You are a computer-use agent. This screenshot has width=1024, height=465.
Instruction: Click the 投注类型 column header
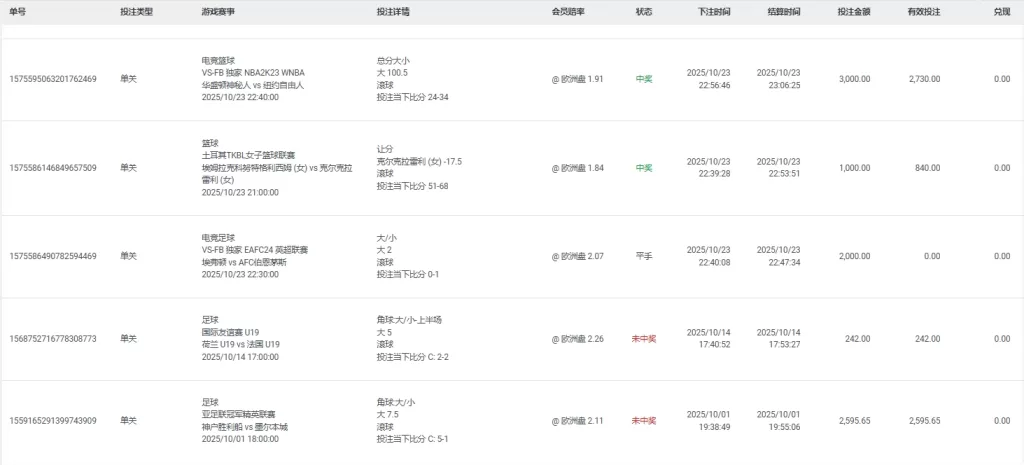135,12
